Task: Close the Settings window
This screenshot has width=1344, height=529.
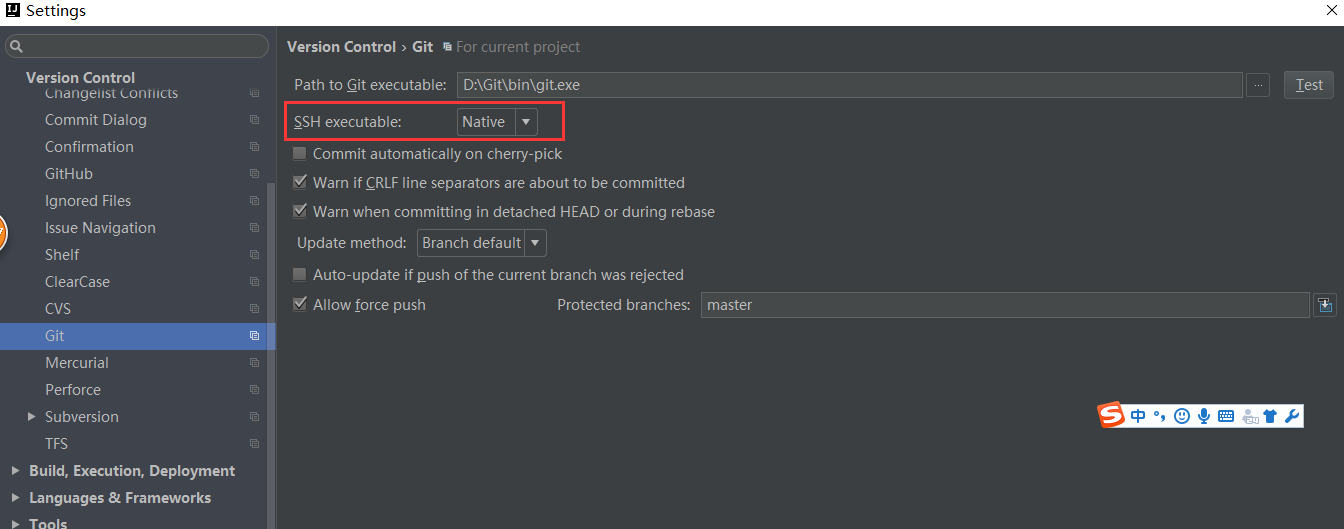Action: coord(1329,10)
